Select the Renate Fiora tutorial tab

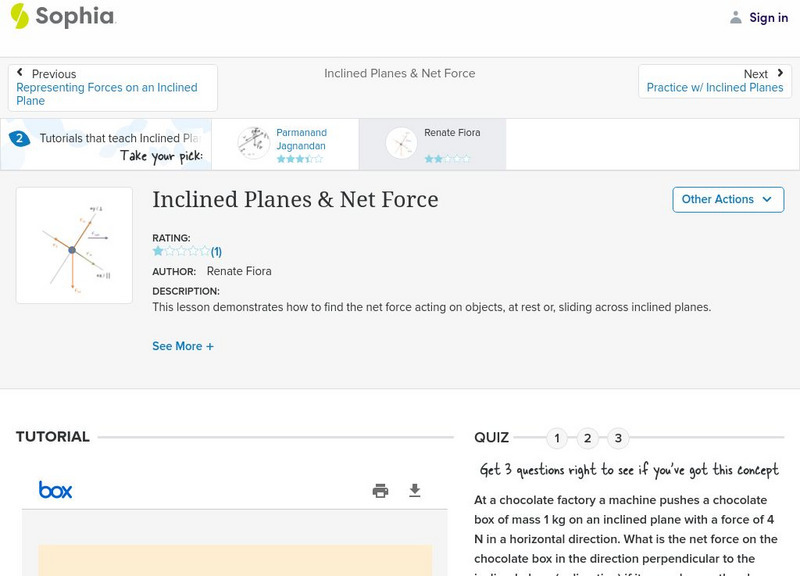coord(432,144)
